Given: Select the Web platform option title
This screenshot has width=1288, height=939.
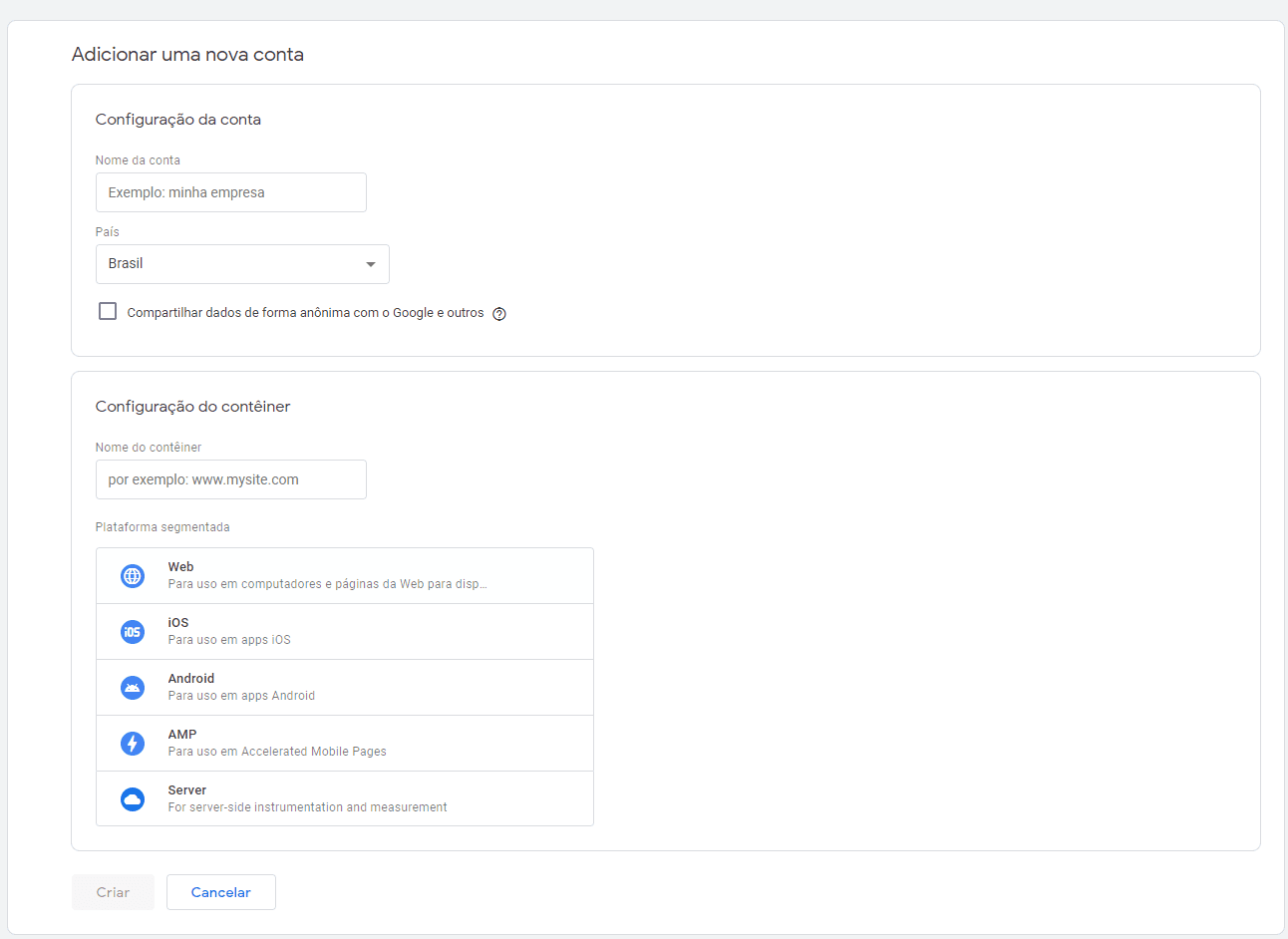Looking at the screenshot, I should coord(180,567).
